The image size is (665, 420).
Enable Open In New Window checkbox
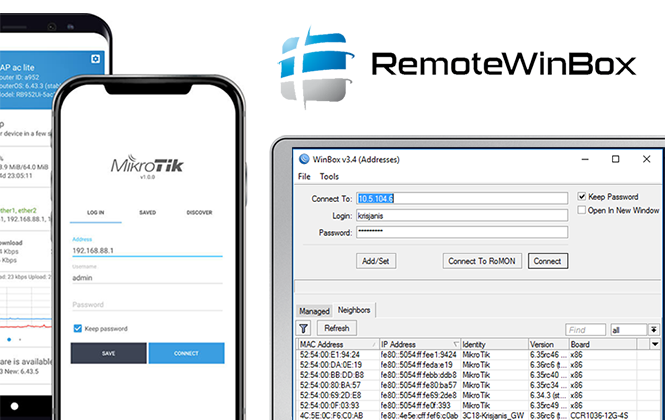(x=583, y=211)
